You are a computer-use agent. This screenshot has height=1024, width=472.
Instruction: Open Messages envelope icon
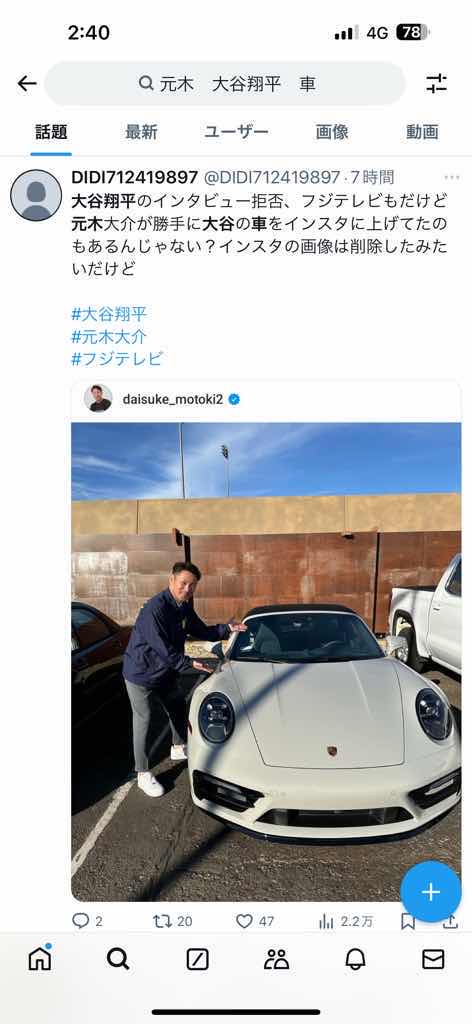click(x=433, y=959)
